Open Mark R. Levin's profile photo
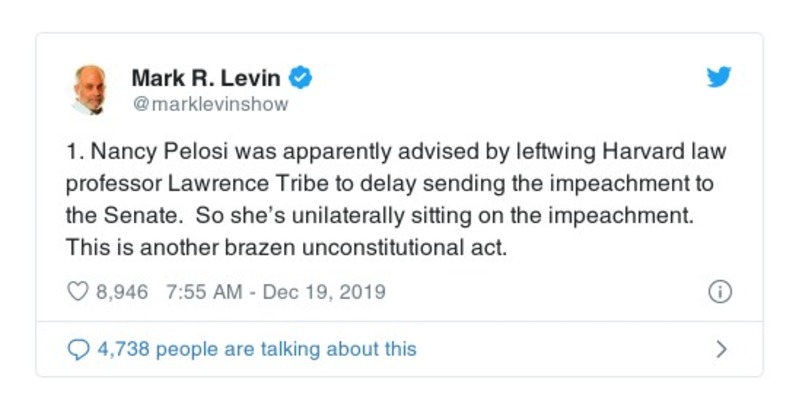 92,89
